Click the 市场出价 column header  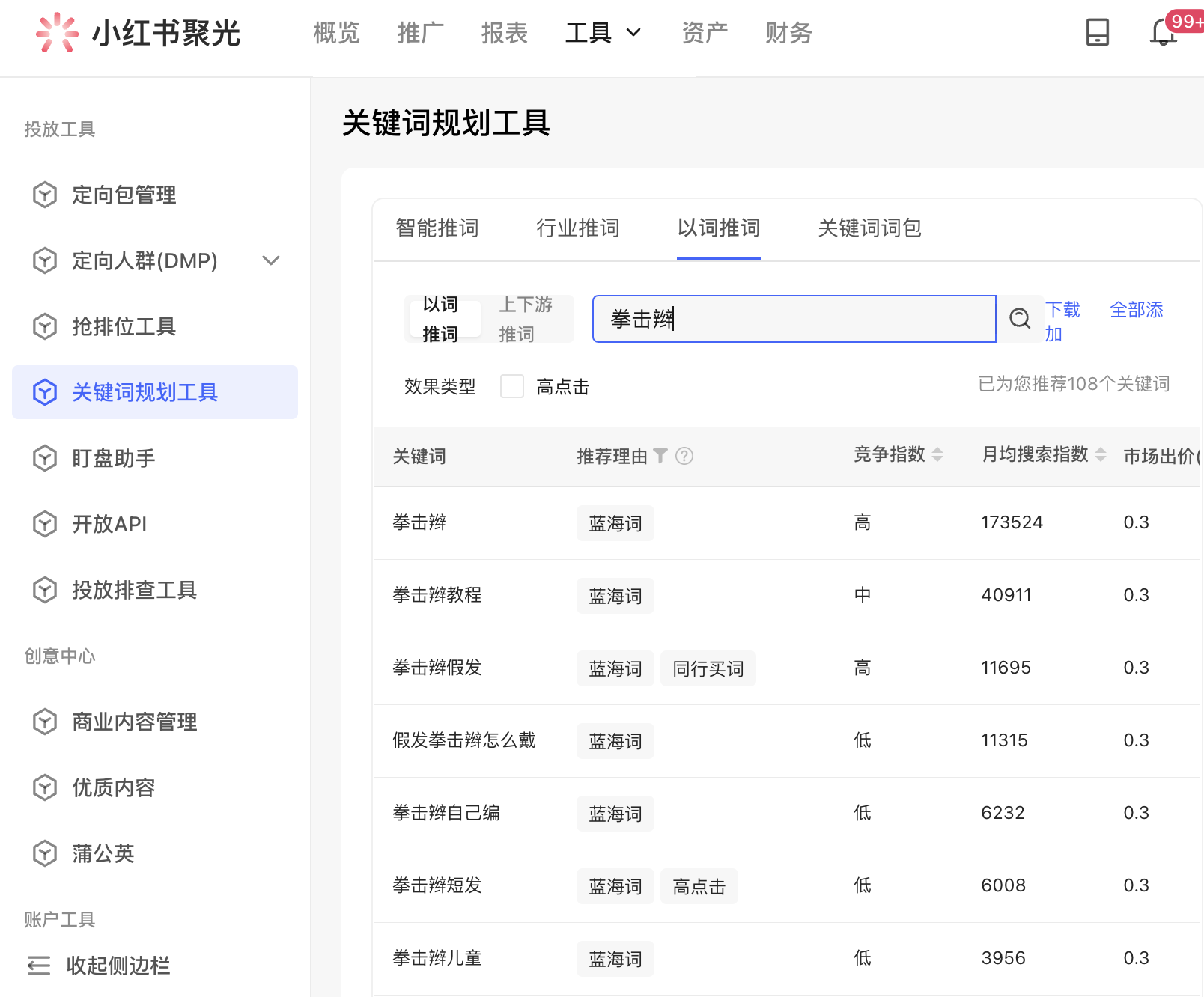tap(1161, 456)
